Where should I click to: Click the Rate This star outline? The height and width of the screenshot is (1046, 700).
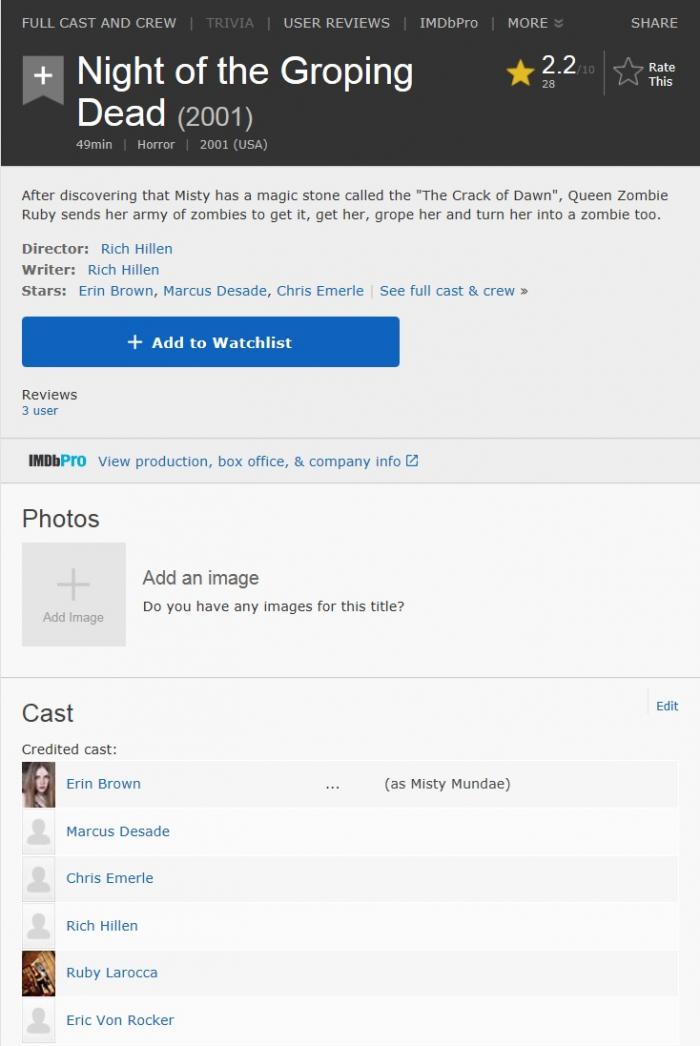[x=627, y=72]
